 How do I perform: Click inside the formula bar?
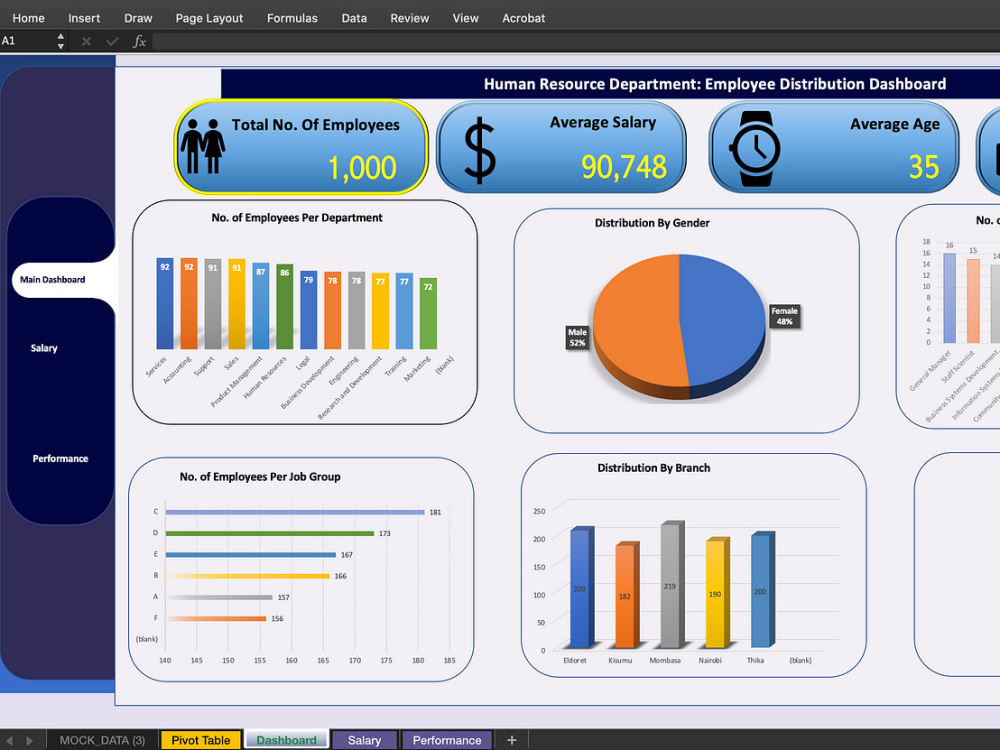click(x=400, y=41)
